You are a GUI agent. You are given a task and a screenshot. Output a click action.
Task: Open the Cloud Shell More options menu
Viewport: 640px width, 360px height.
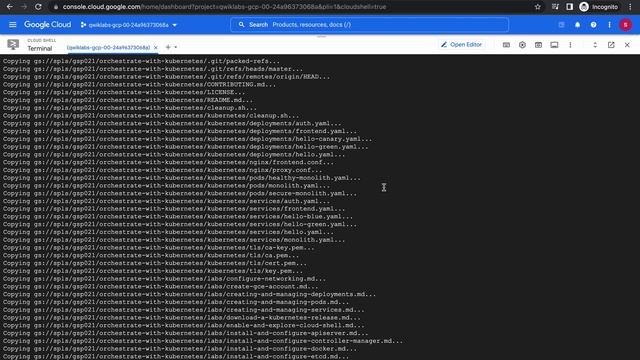coord(570,45)
